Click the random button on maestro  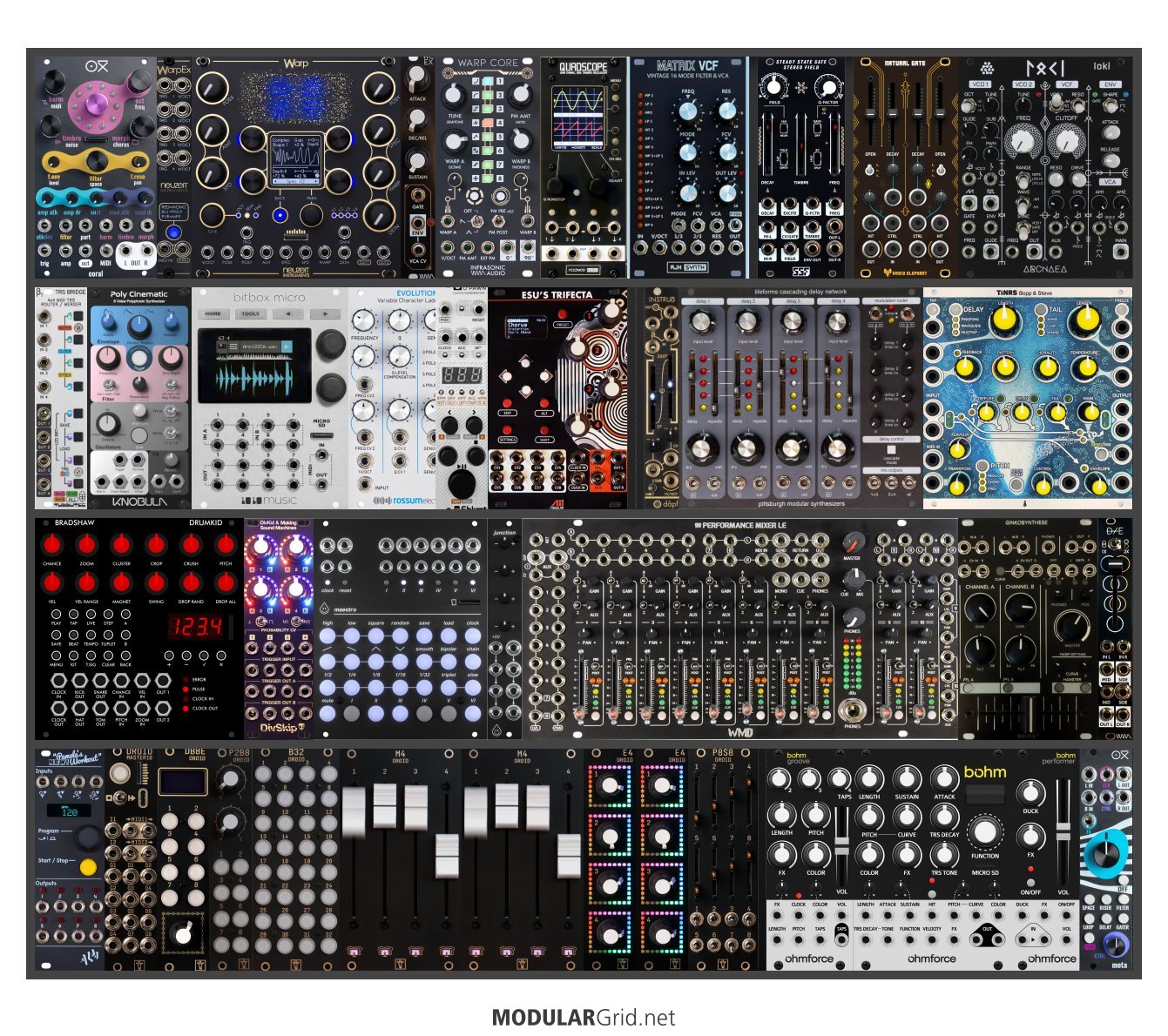point(400,636)
